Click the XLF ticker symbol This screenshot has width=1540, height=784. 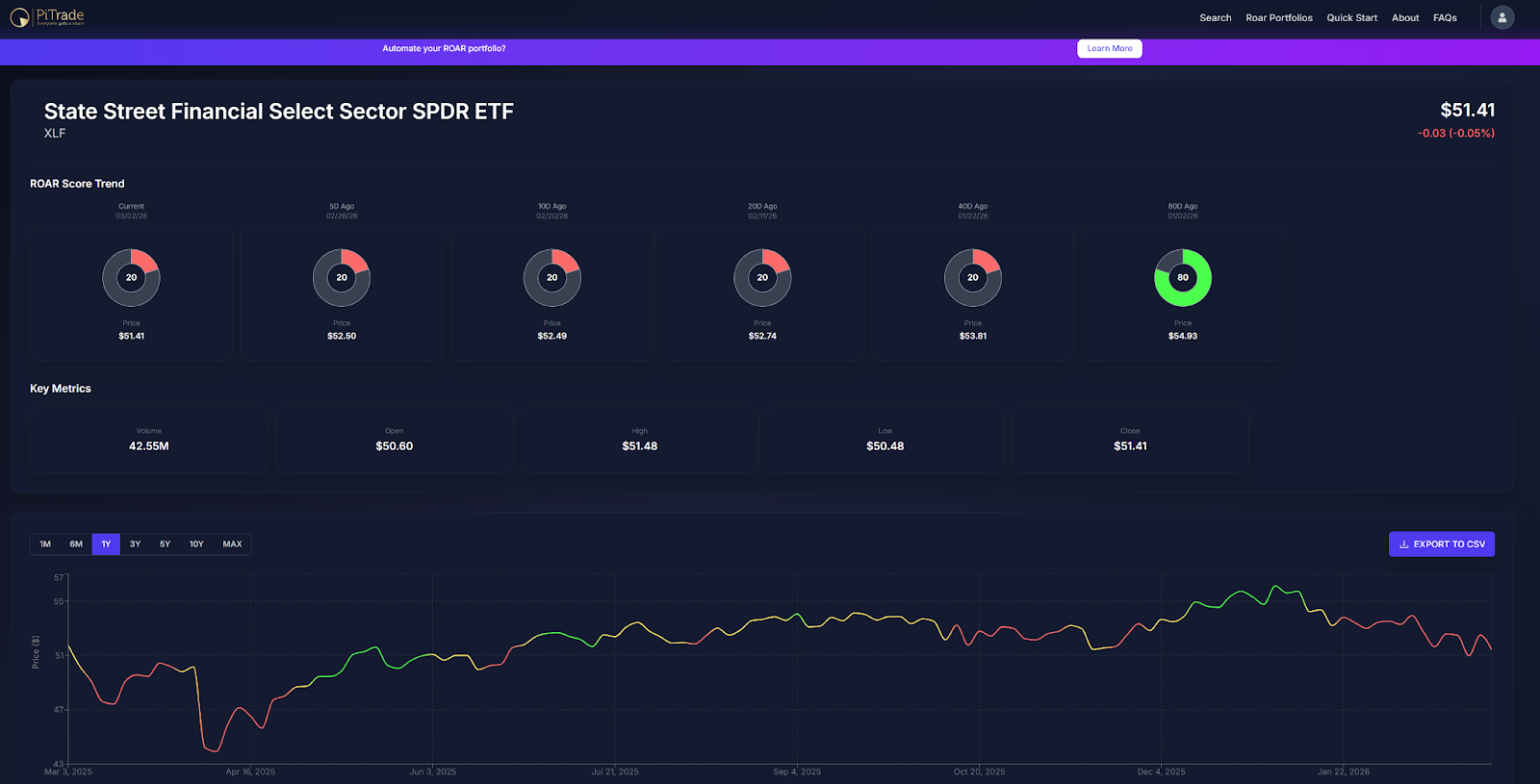(x=55, y=134)
